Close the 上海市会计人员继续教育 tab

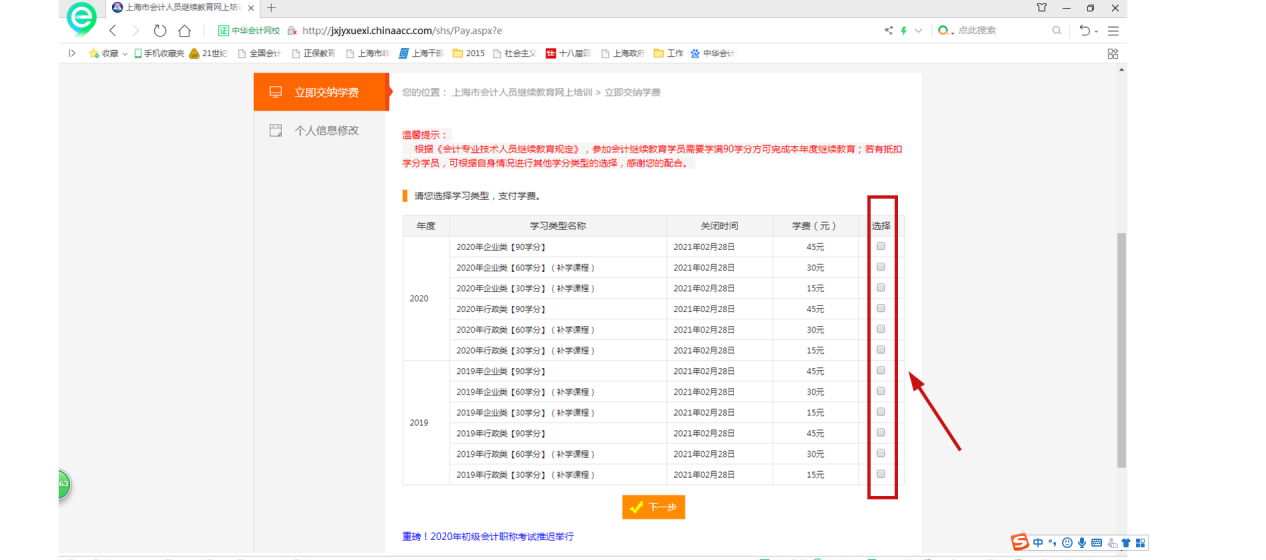pyautogui.click(x=250, y=8)
